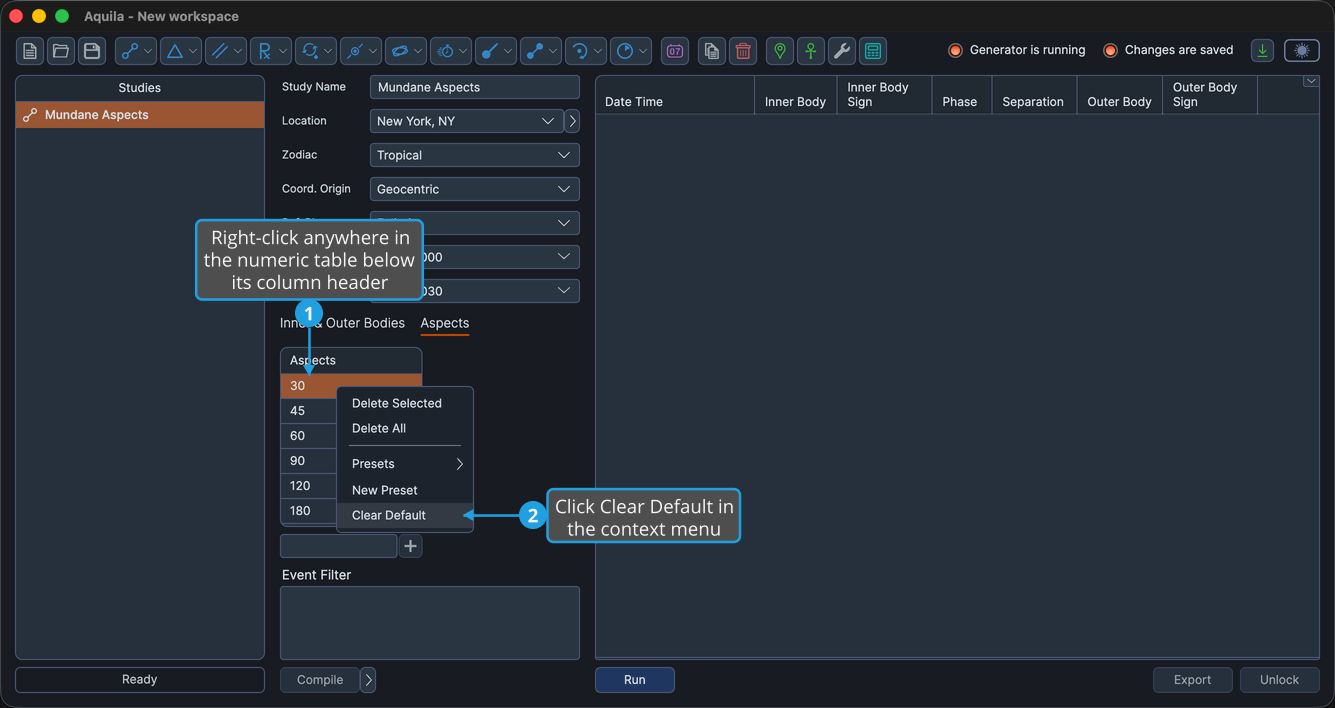The width and height of the screenshot is (1335, 708).
Task: Click the Changes are saved indicator
Action: 1168,50
